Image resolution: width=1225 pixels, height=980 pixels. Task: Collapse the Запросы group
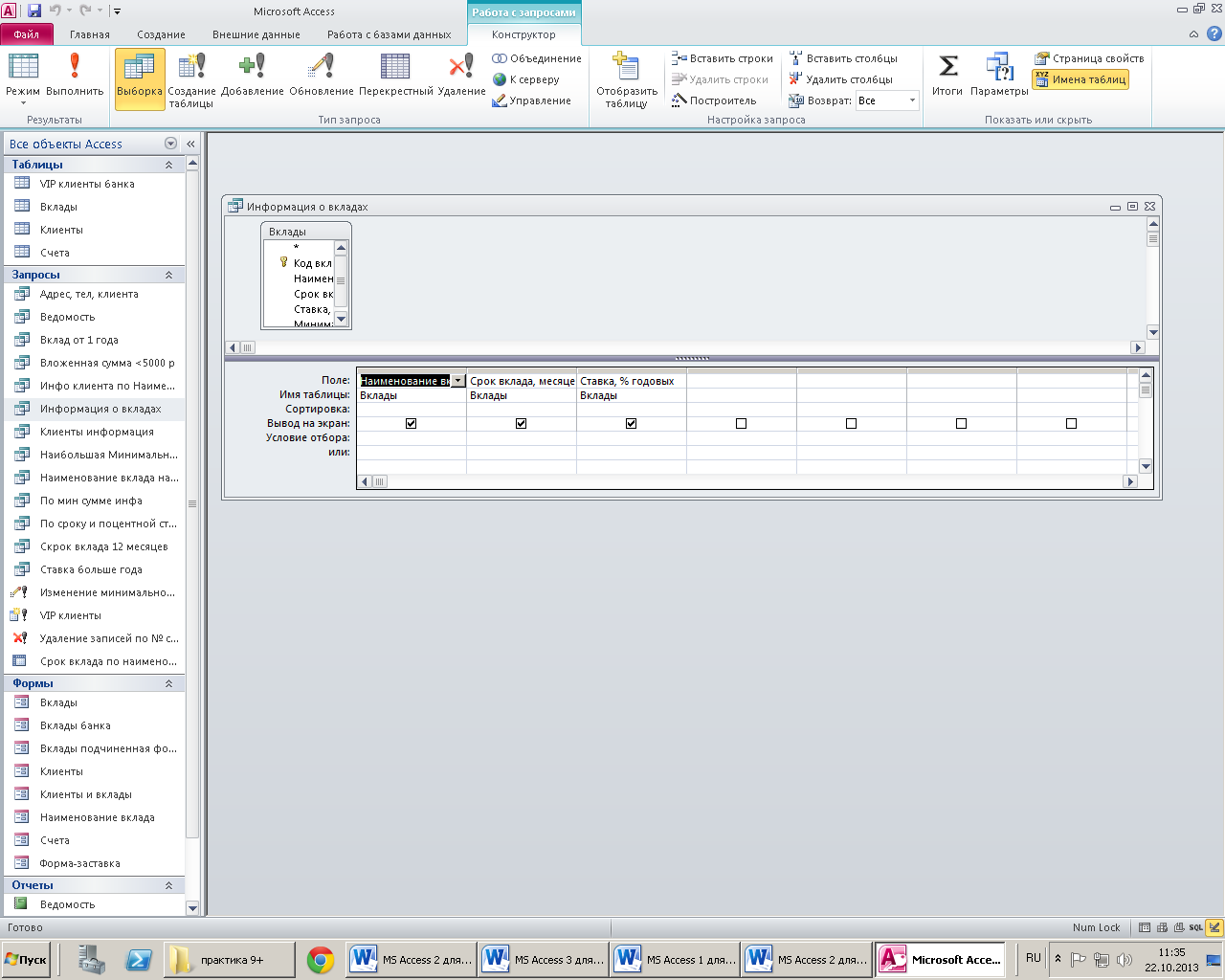tap(169, 275)
